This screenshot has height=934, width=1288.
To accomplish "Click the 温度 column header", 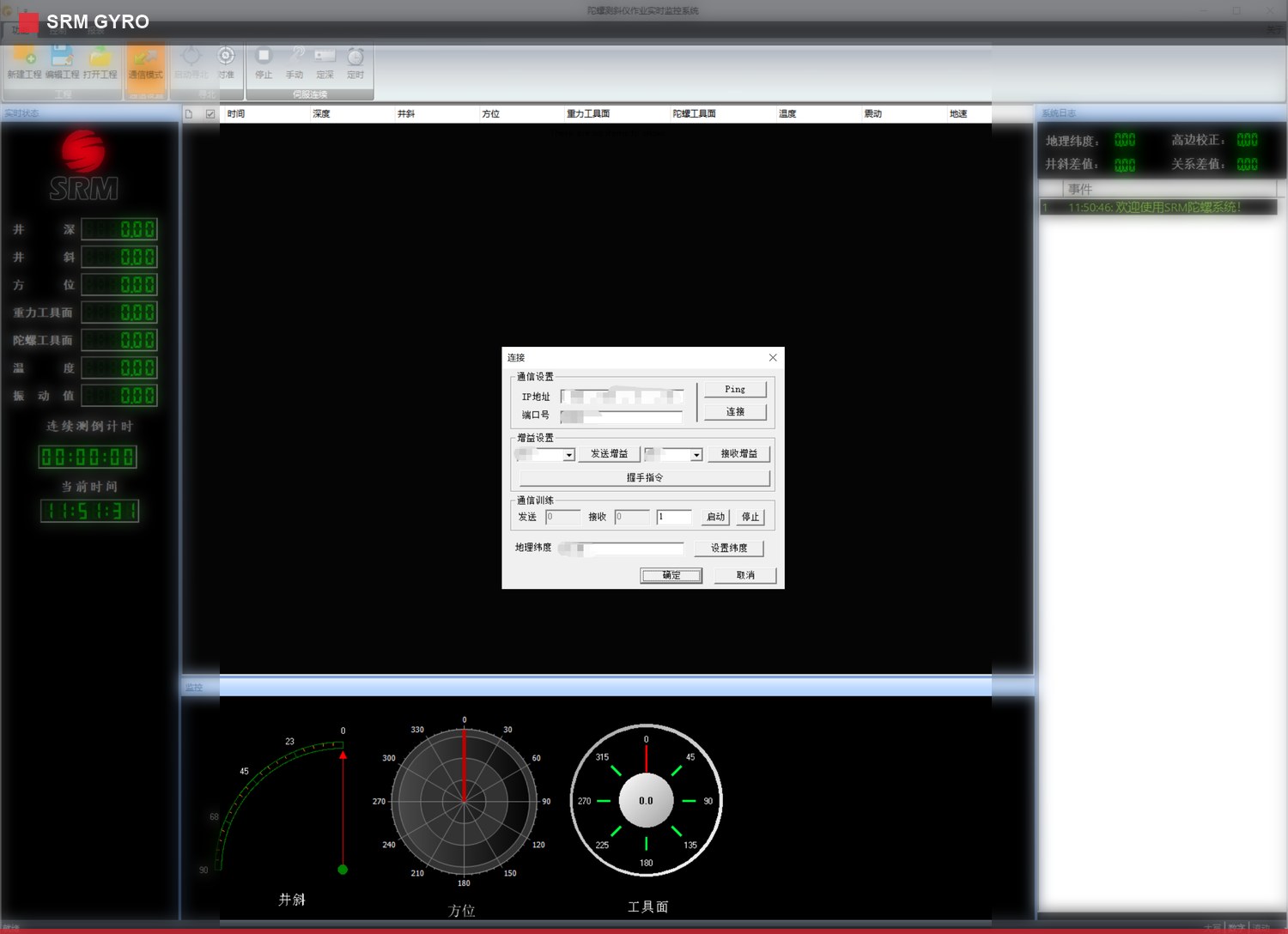I will (818, 113).
